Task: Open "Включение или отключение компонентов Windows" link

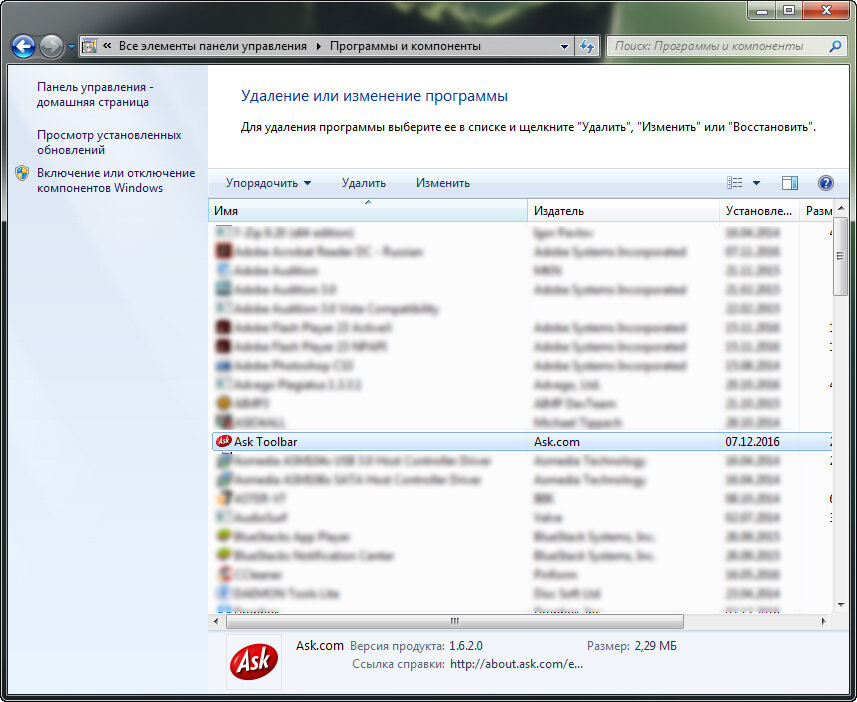Action: [x=116, y=180]
